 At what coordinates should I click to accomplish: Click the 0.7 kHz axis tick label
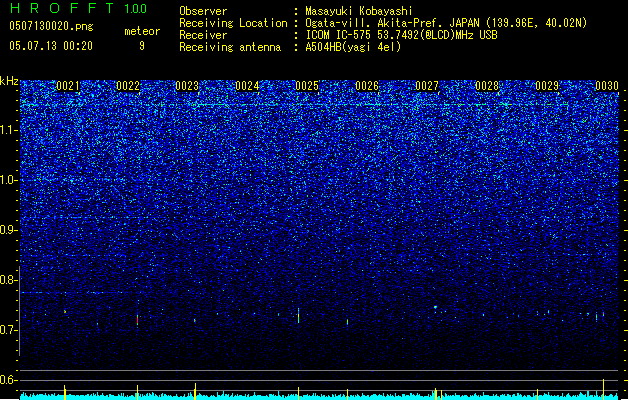click(8, 330)
